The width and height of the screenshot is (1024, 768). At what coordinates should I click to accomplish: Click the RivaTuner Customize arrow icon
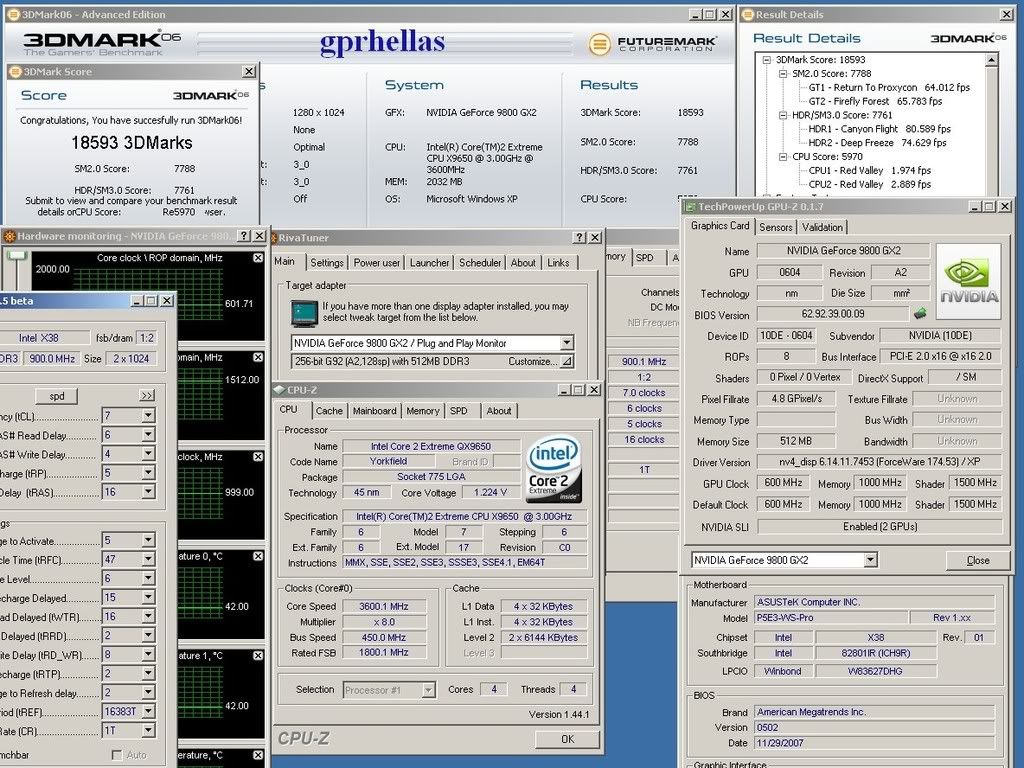click(x=566, y=361)
